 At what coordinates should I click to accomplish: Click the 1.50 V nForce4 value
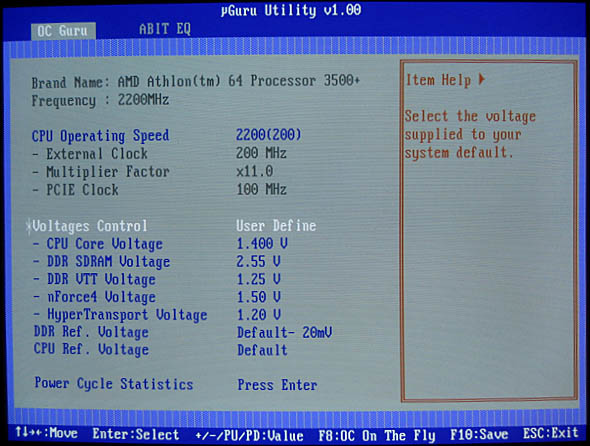click(259, 297)
